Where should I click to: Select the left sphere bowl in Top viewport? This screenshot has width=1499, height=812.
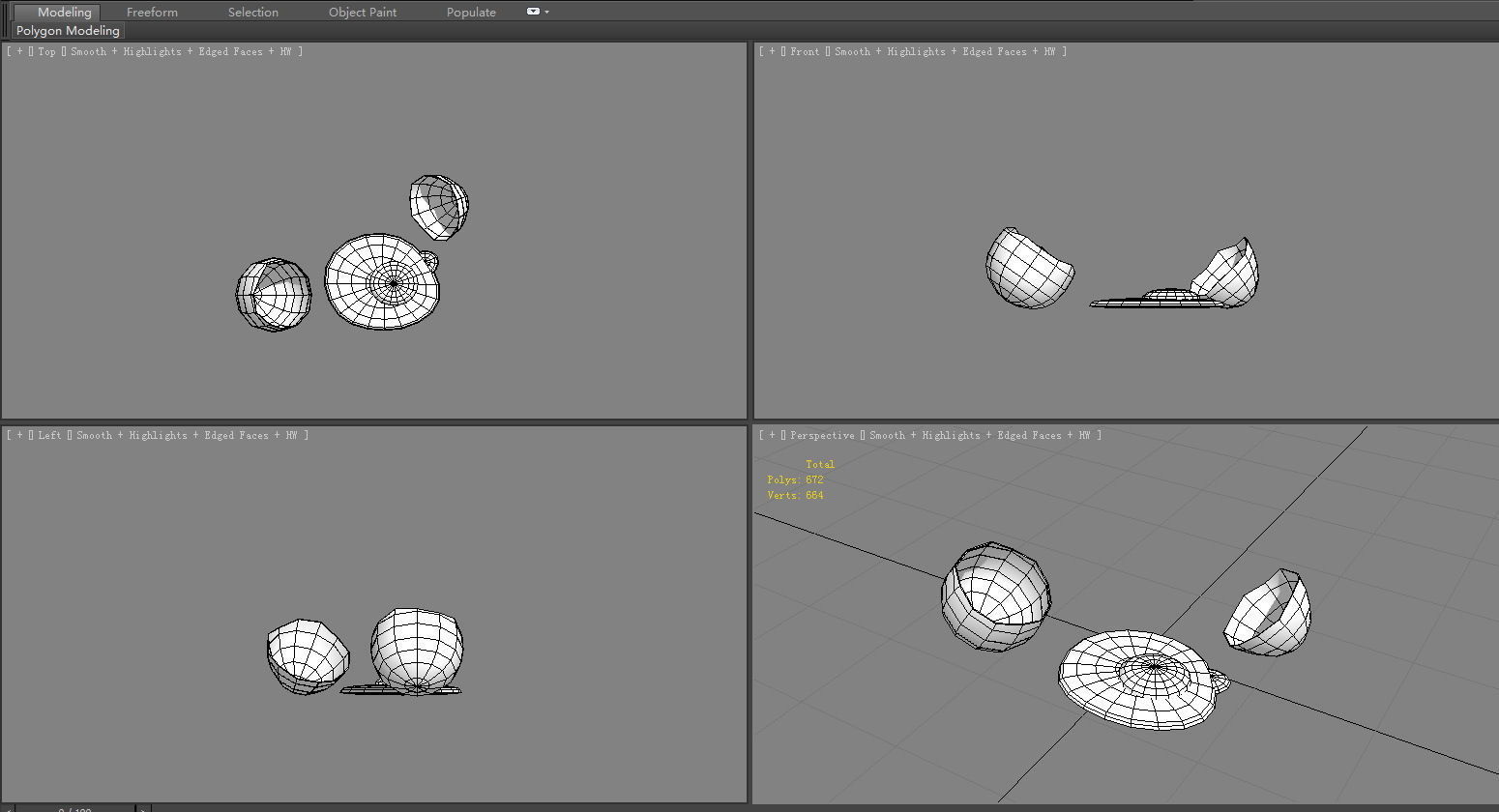pyautogui.click(x=274, y=294)
